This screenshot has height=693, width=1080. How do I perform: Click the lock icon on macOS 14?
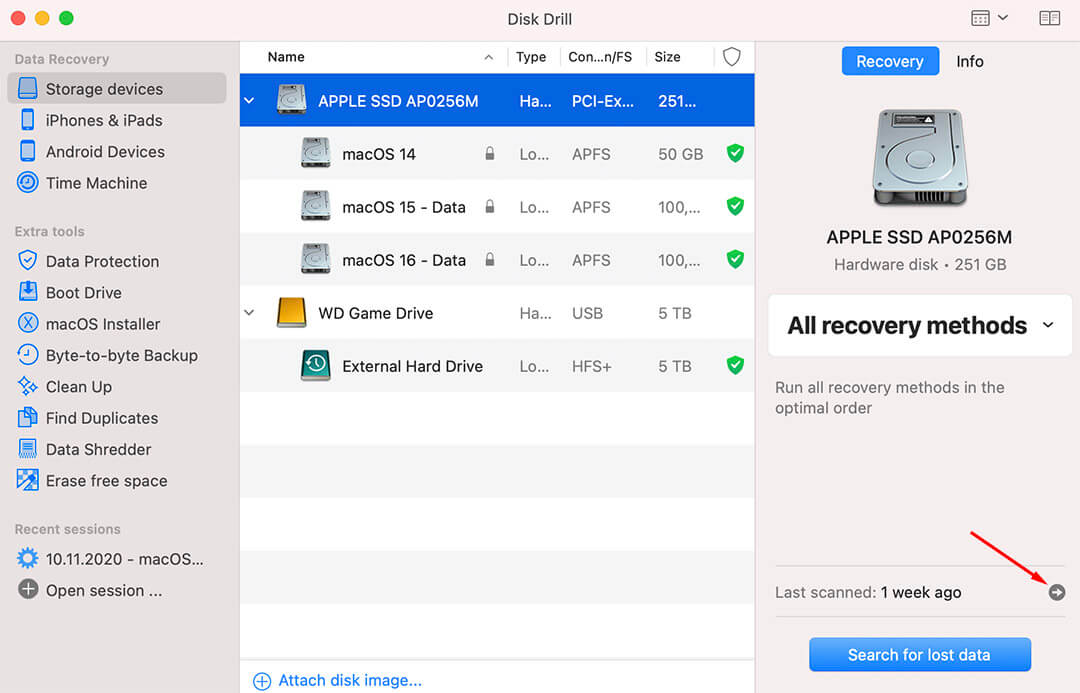tap(490, 153)
